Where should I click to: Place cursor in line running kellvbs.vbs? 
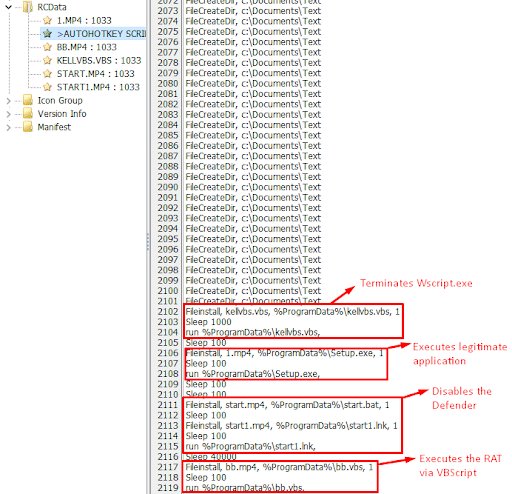coord(253,332)
